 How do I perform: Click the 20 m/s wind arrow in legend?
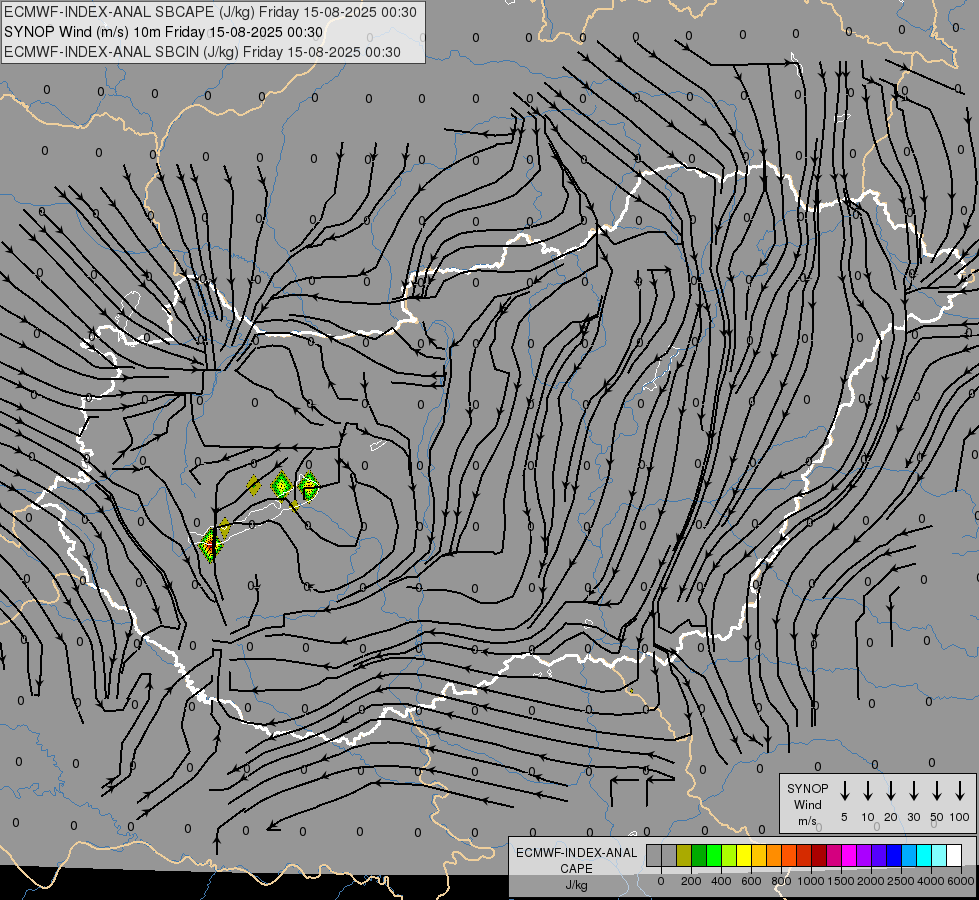click(x=890, y=791)
